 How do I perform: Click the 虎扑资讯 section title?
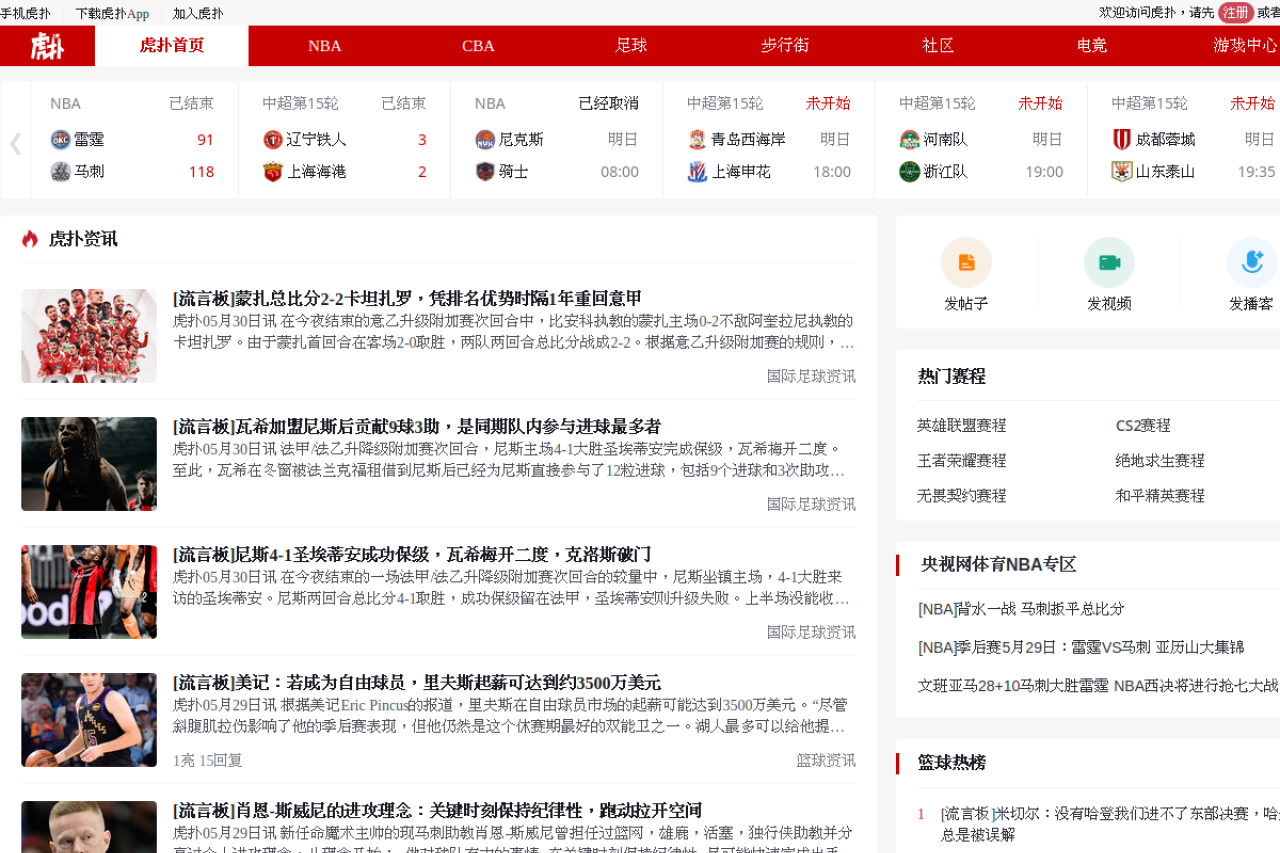[x=83, y=238]
